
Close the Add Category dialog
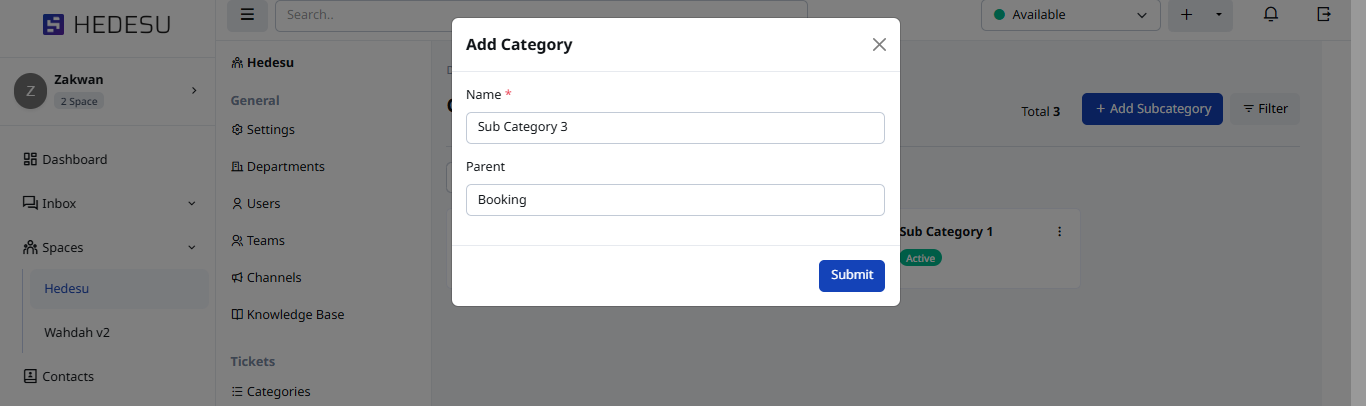pos(879,44)
